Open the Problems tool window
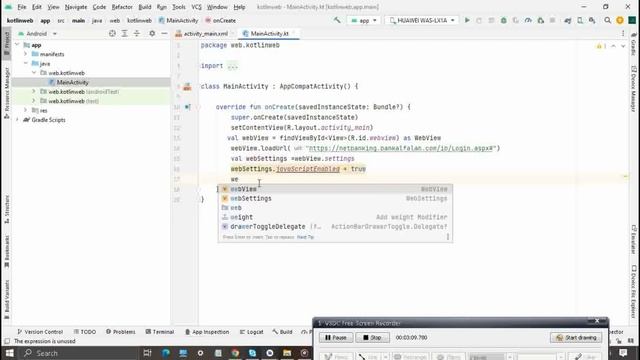 pos(120,332)
